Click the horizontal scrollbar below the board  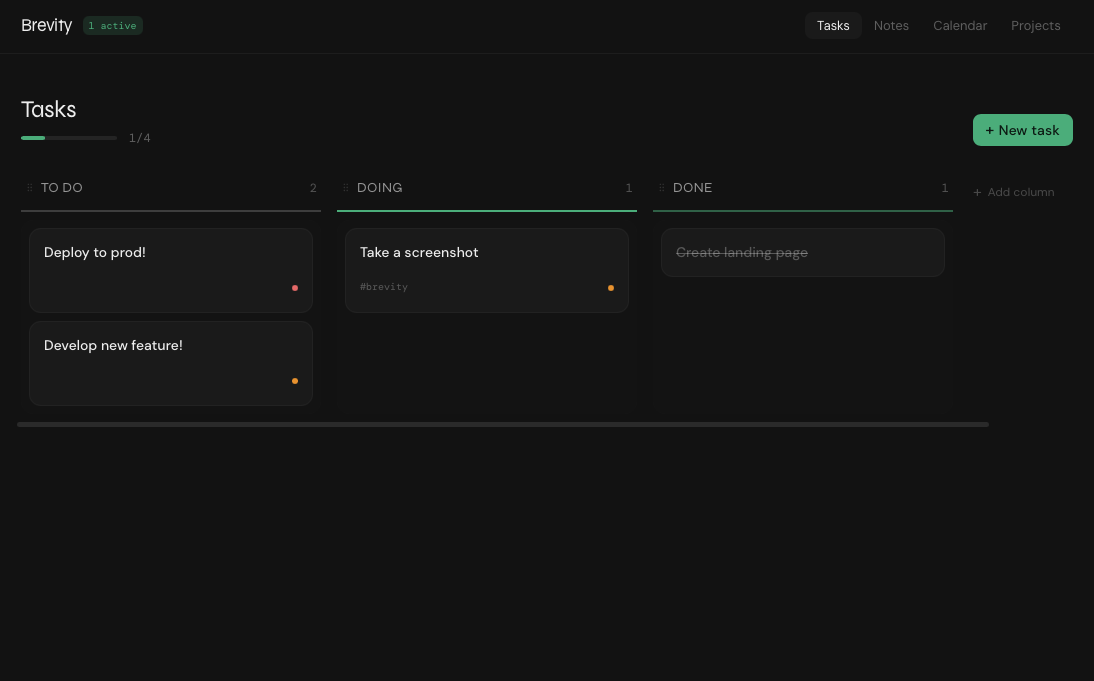coord(503,424)
